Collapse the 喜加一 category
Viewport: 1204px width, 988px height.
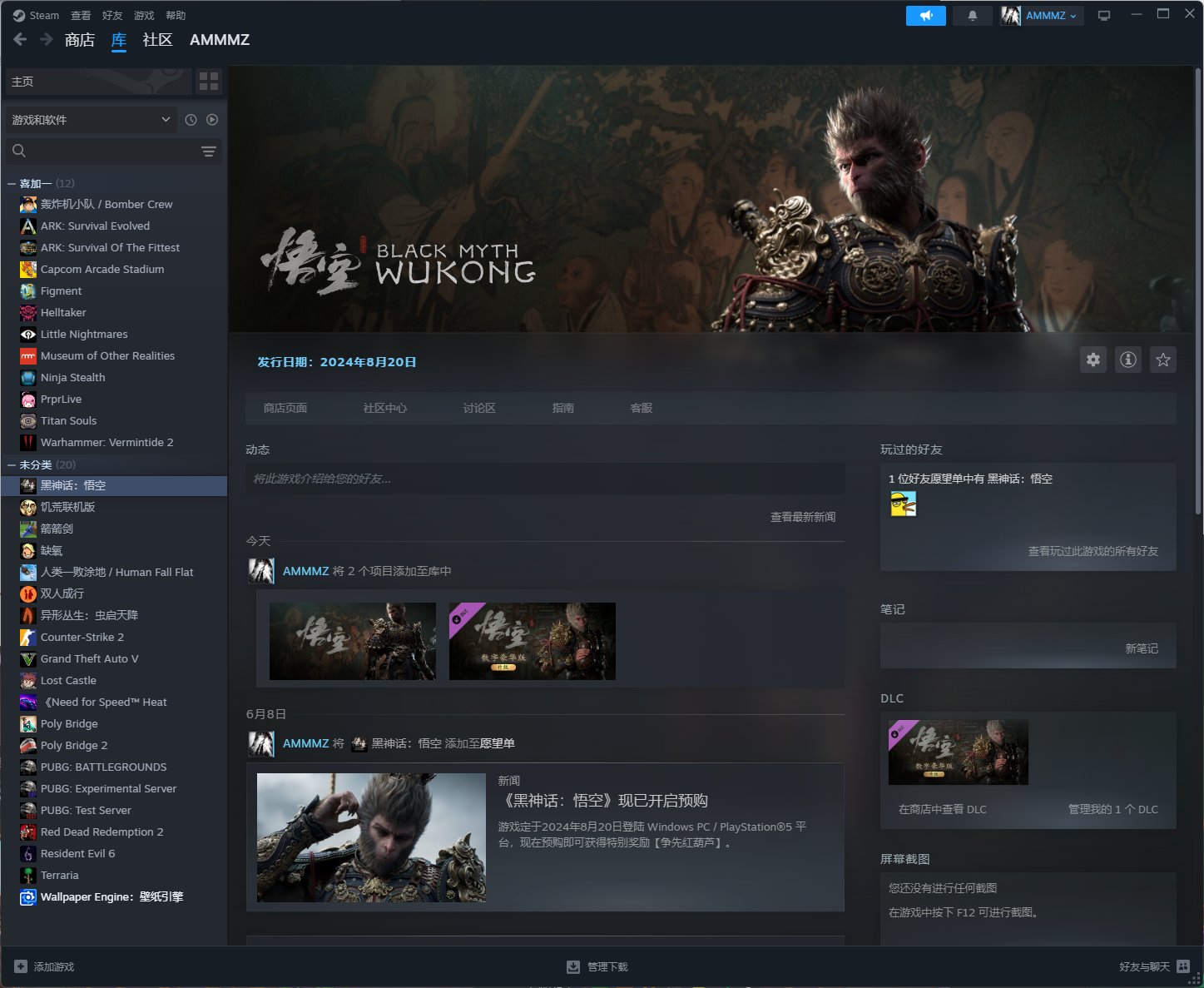point(12,183)
